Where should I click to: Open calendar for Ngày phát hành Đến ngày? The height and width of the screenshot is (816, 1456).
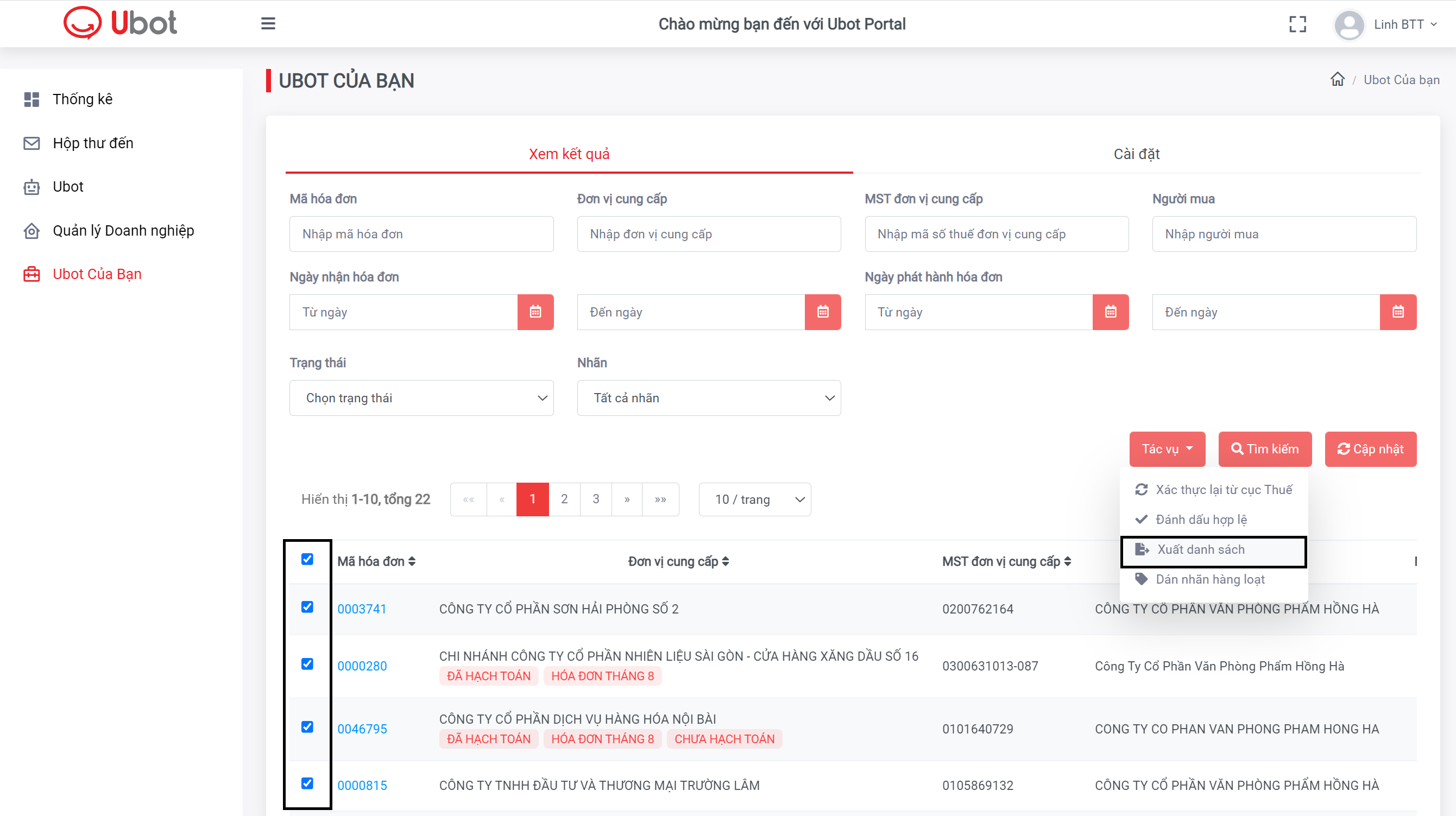point(1398,312)
